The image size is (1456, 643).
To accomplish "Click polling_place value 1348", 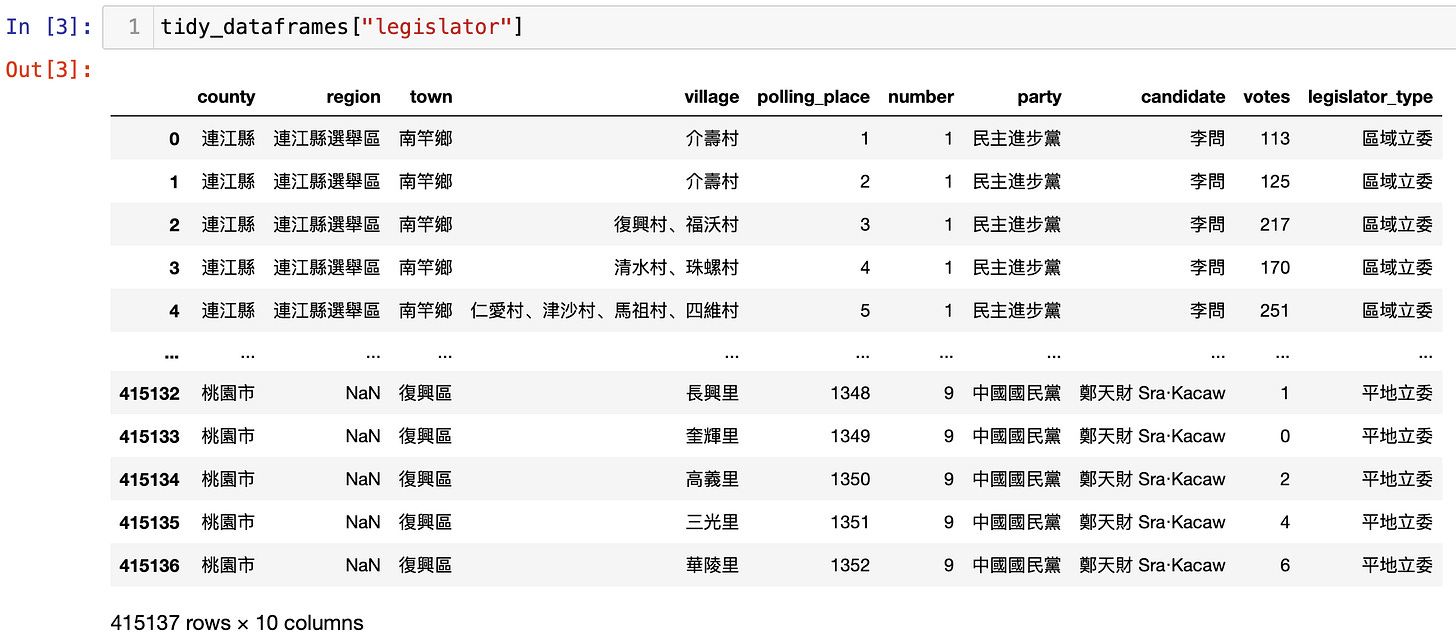I will click(x=850, y=393).
